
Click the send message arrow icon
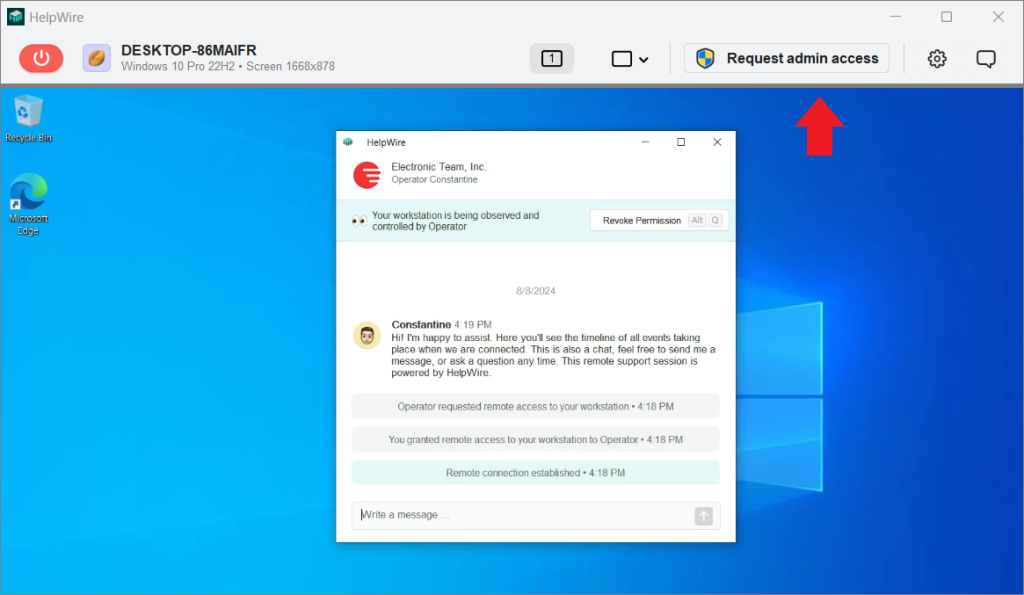(x=703, y=515)
